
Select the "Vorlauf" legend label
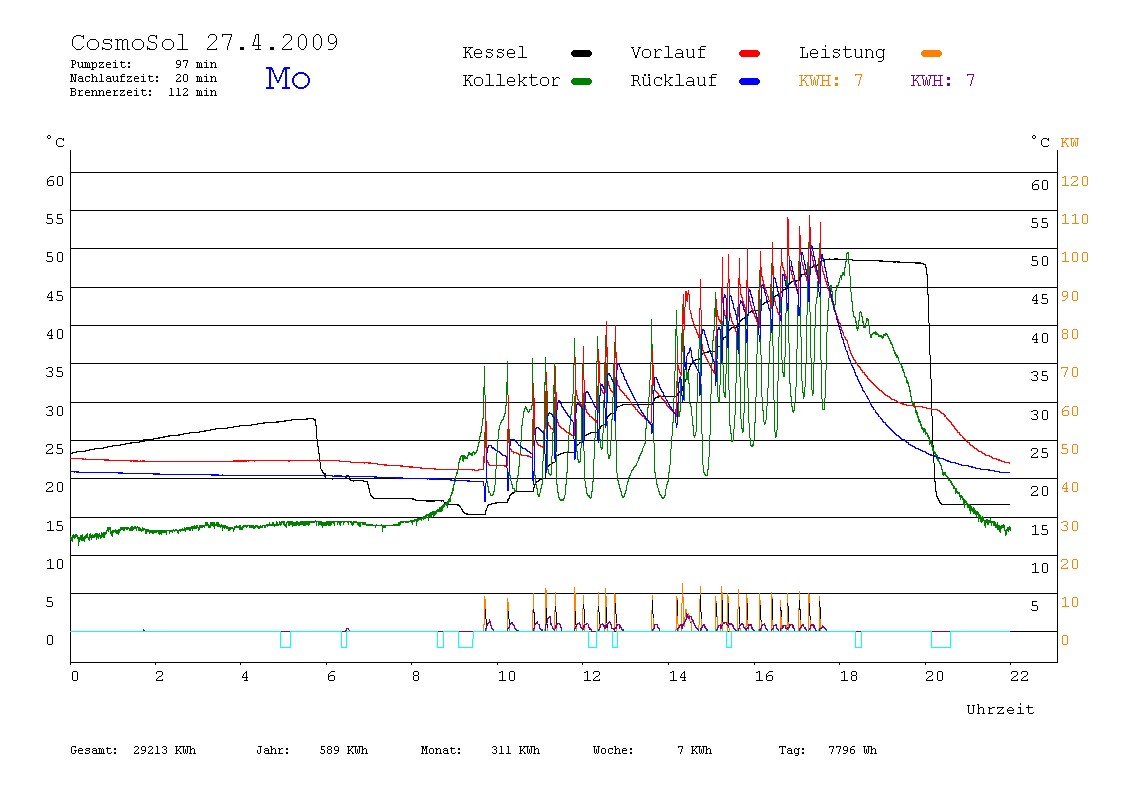(668, 53)
